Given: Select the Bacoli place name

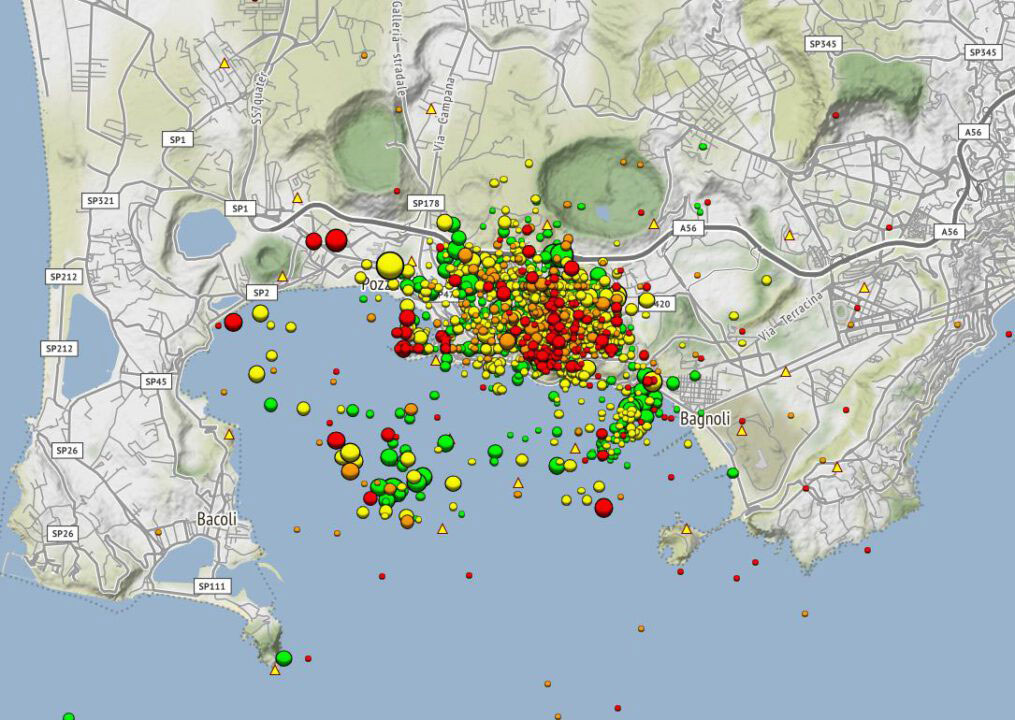Looking at the screenshot, I should click(217, 519).
